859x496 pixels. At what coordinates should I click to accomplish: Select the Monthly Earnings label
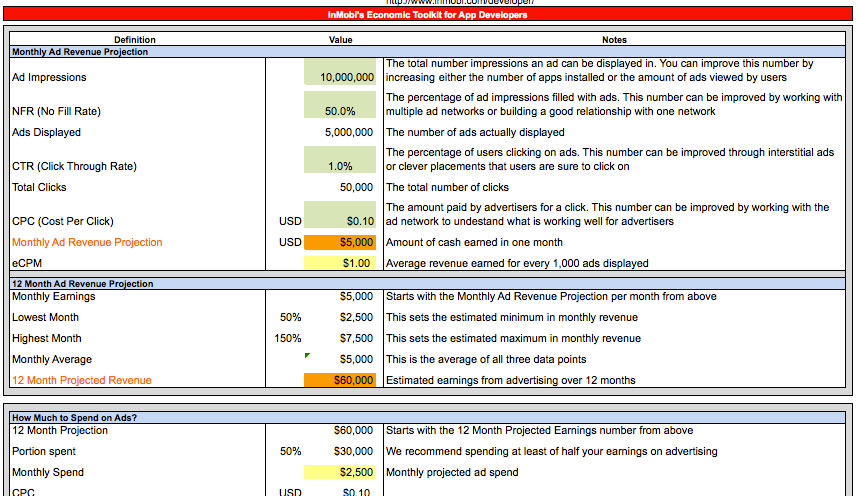coord(54,297)
